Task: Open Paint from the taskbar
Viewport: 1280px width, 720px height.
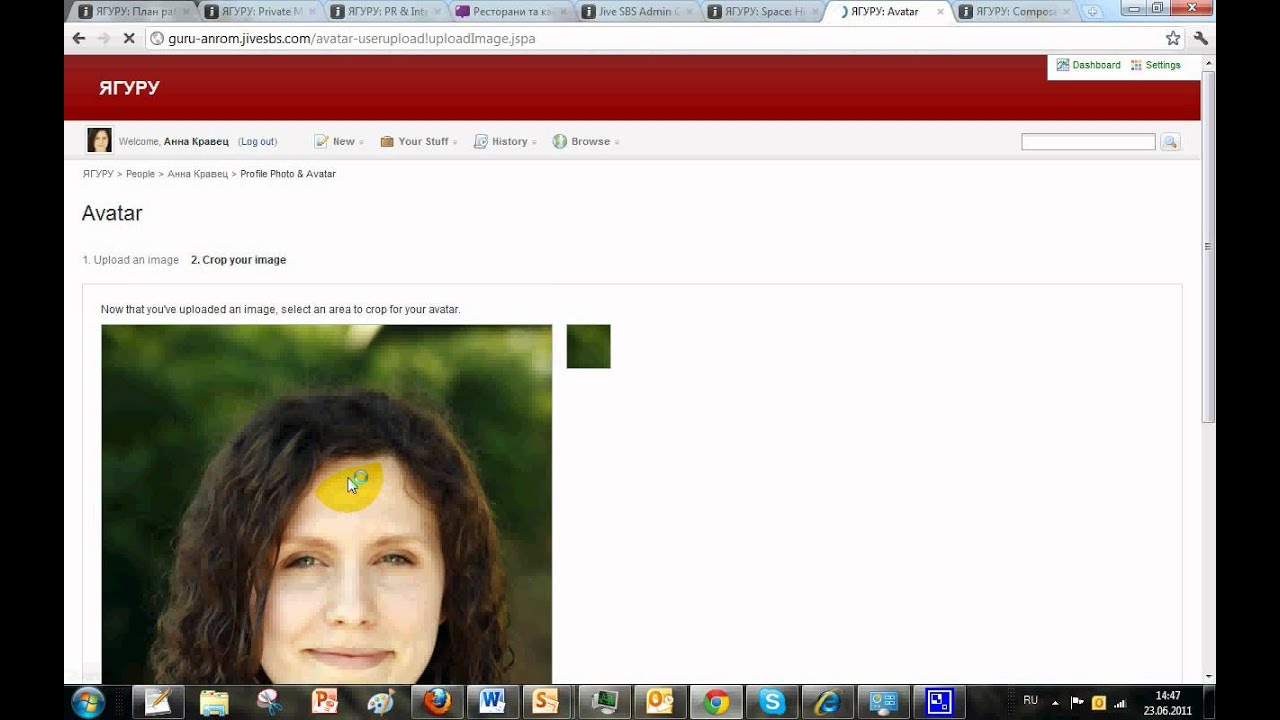Action: [380, 702]
